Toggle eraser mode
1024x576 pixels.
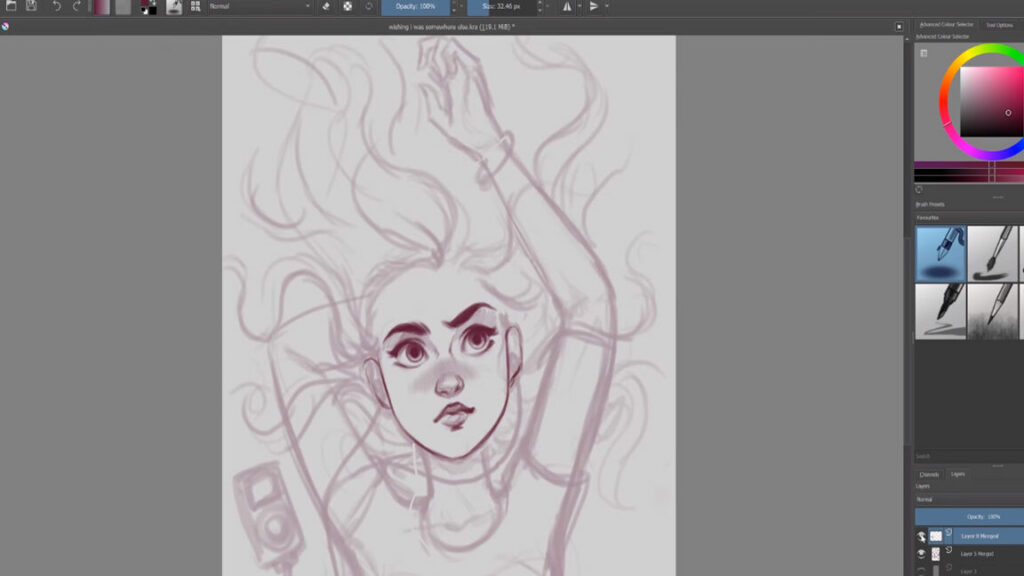[x=326, y=6]
